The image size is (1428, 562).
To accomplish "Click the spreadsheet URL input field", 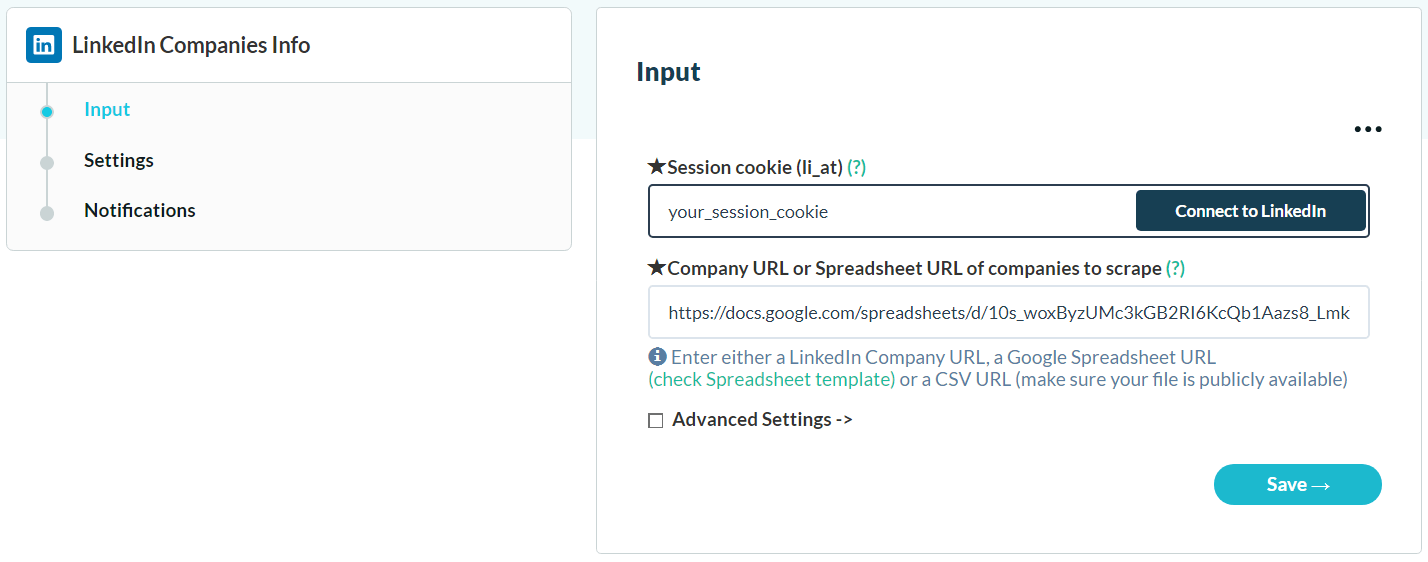I will (x=1008, y=313).
